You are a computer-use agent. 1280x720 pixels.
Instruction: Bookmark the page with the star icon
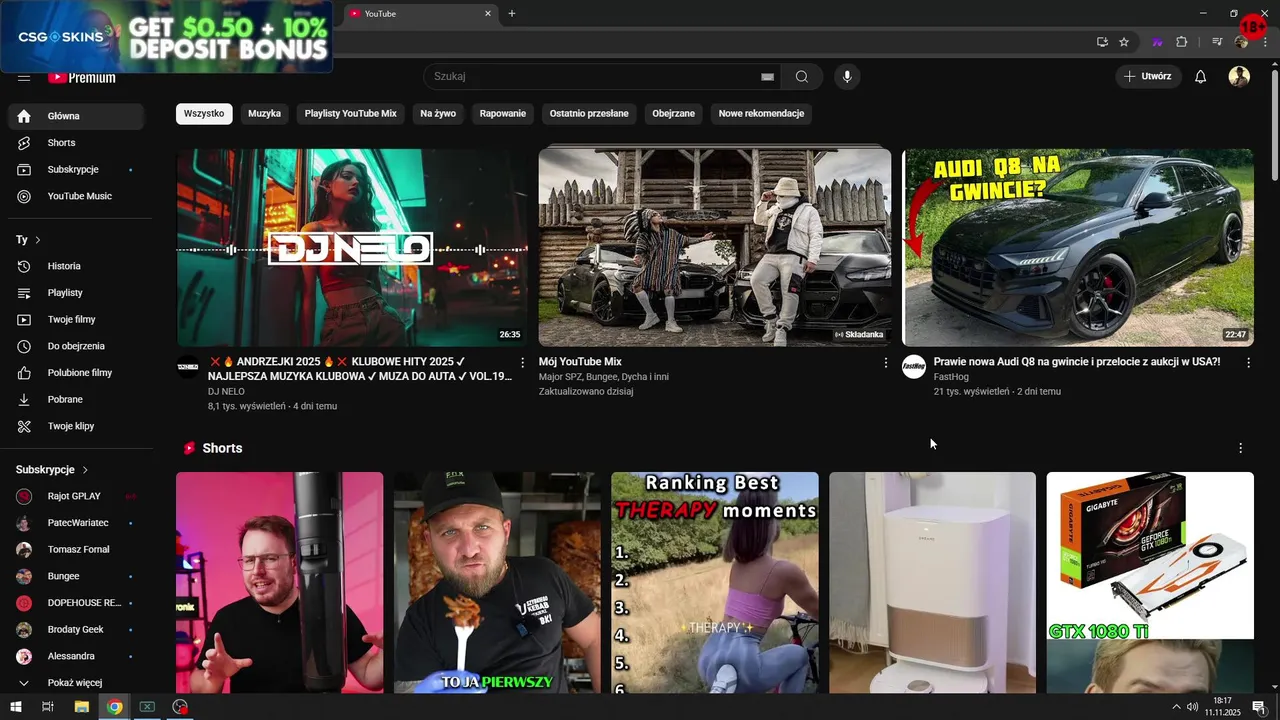pyautogui.click(x=1124, y=42)
